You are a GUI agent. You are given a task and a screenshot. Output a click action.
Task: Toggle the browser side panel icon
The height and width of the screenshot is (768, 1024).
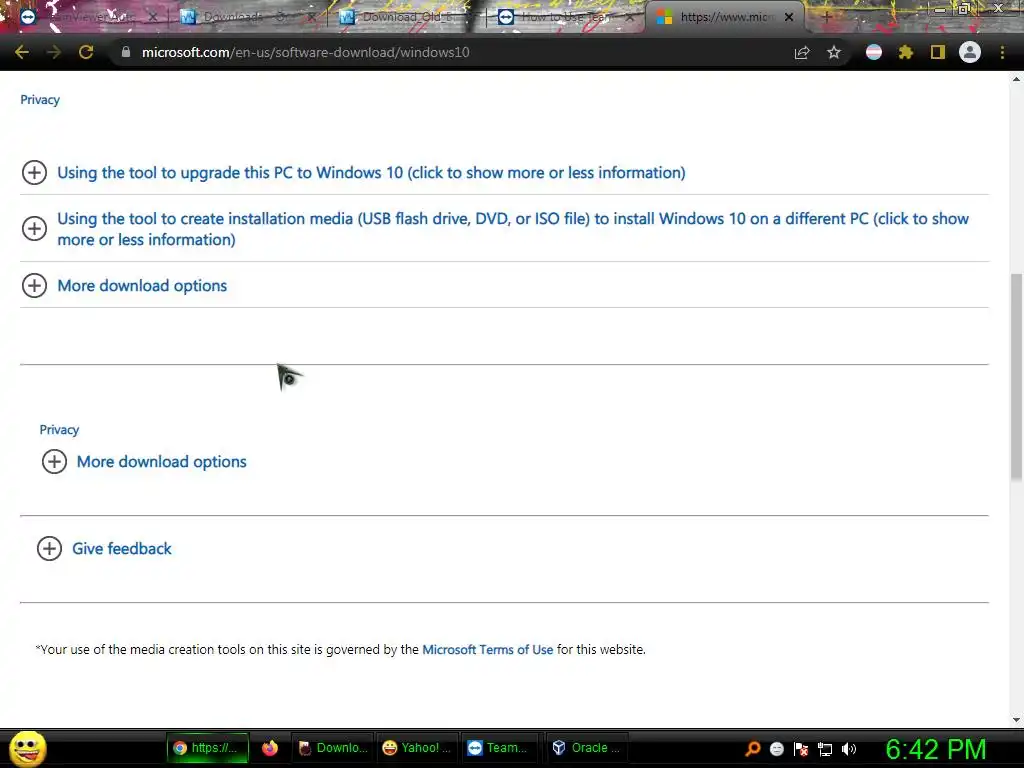pos(938,52)
